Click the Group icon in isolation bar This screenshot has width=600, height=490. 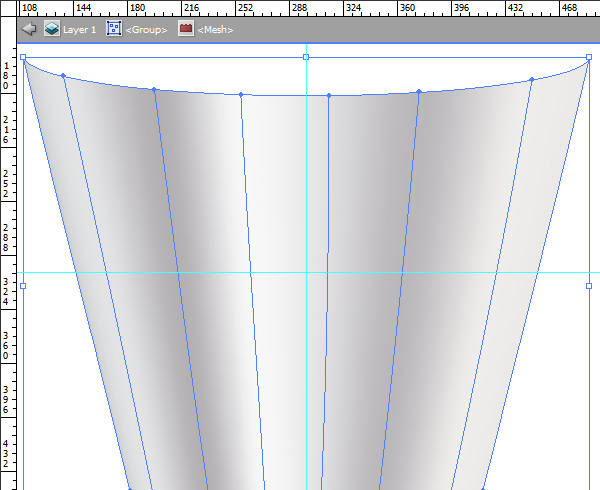coord(114,29)
